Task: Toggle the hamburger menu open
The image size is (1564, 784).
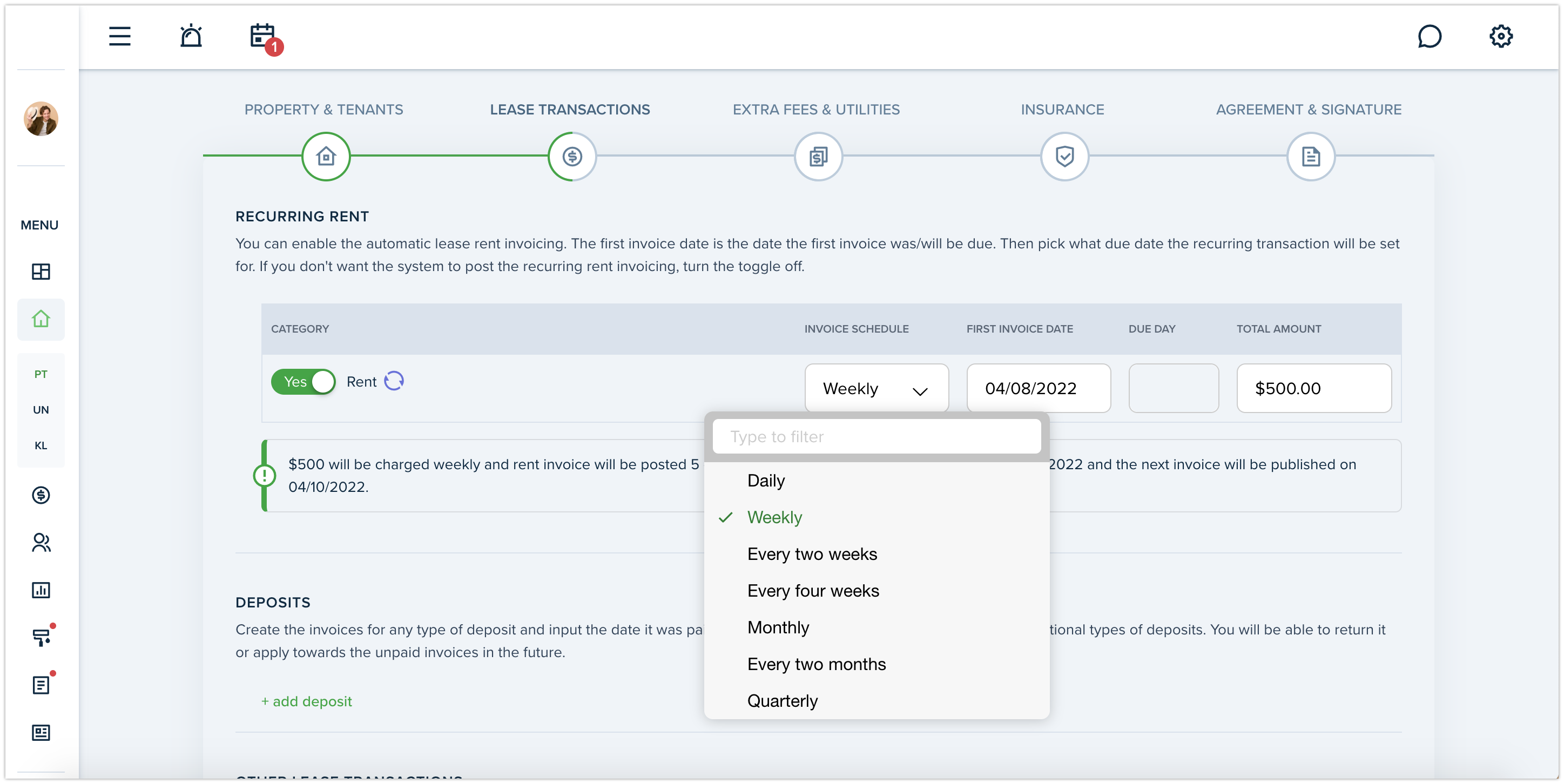Action: coord(119,35)
